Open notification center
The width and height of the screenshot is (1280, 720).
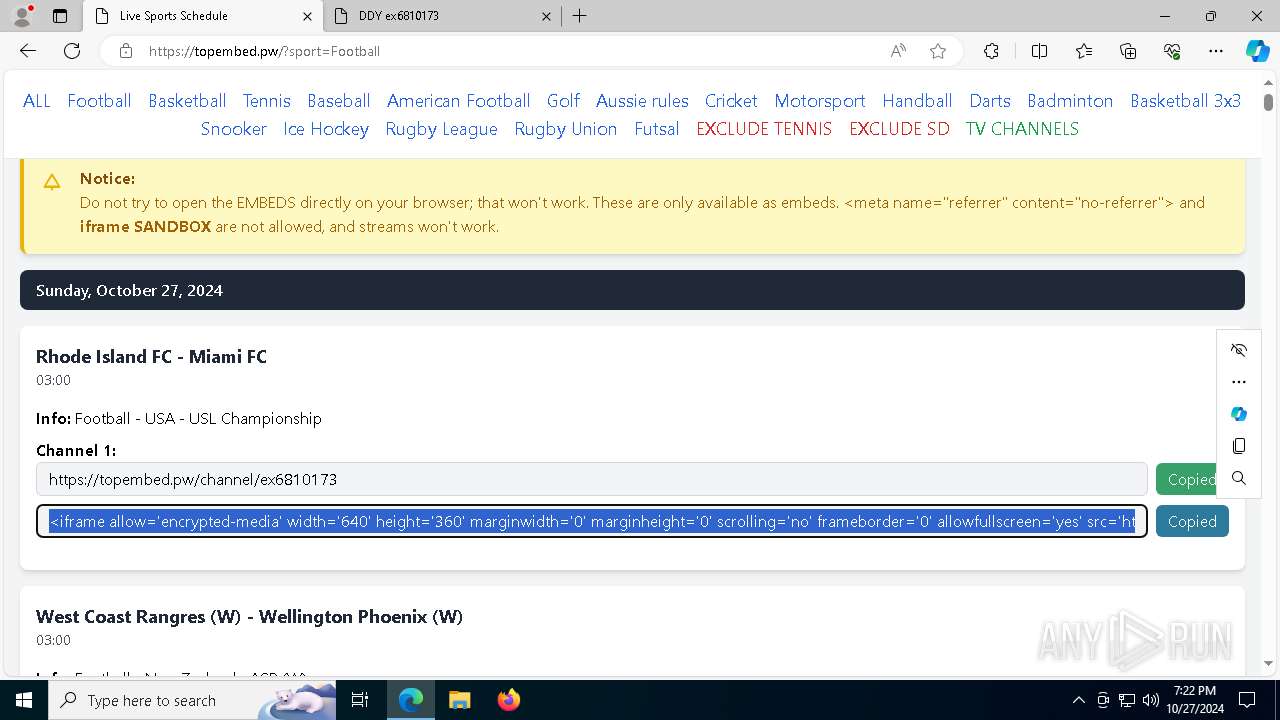coord(1247,700)
